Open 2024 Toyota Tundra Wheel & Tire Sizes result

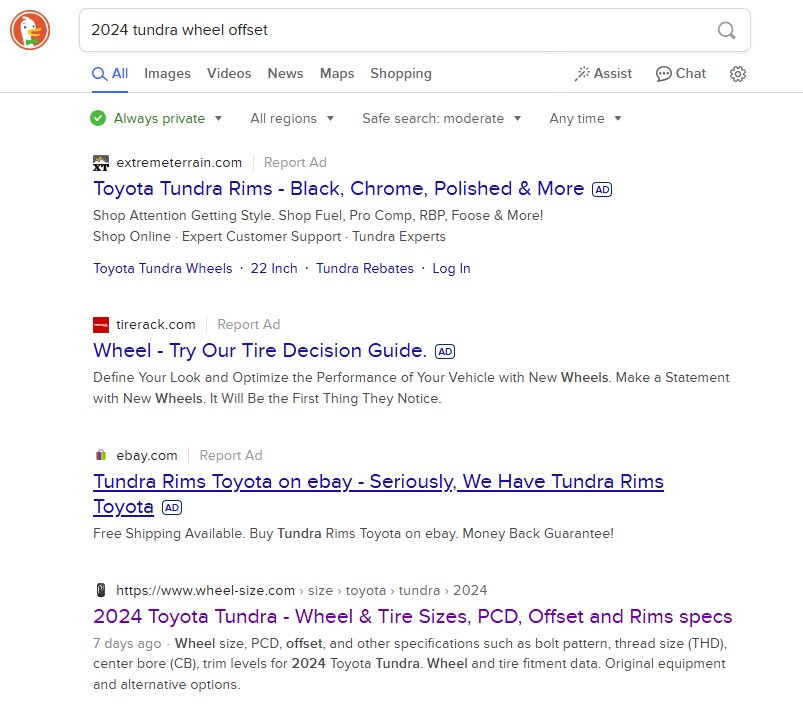[413, 617]
